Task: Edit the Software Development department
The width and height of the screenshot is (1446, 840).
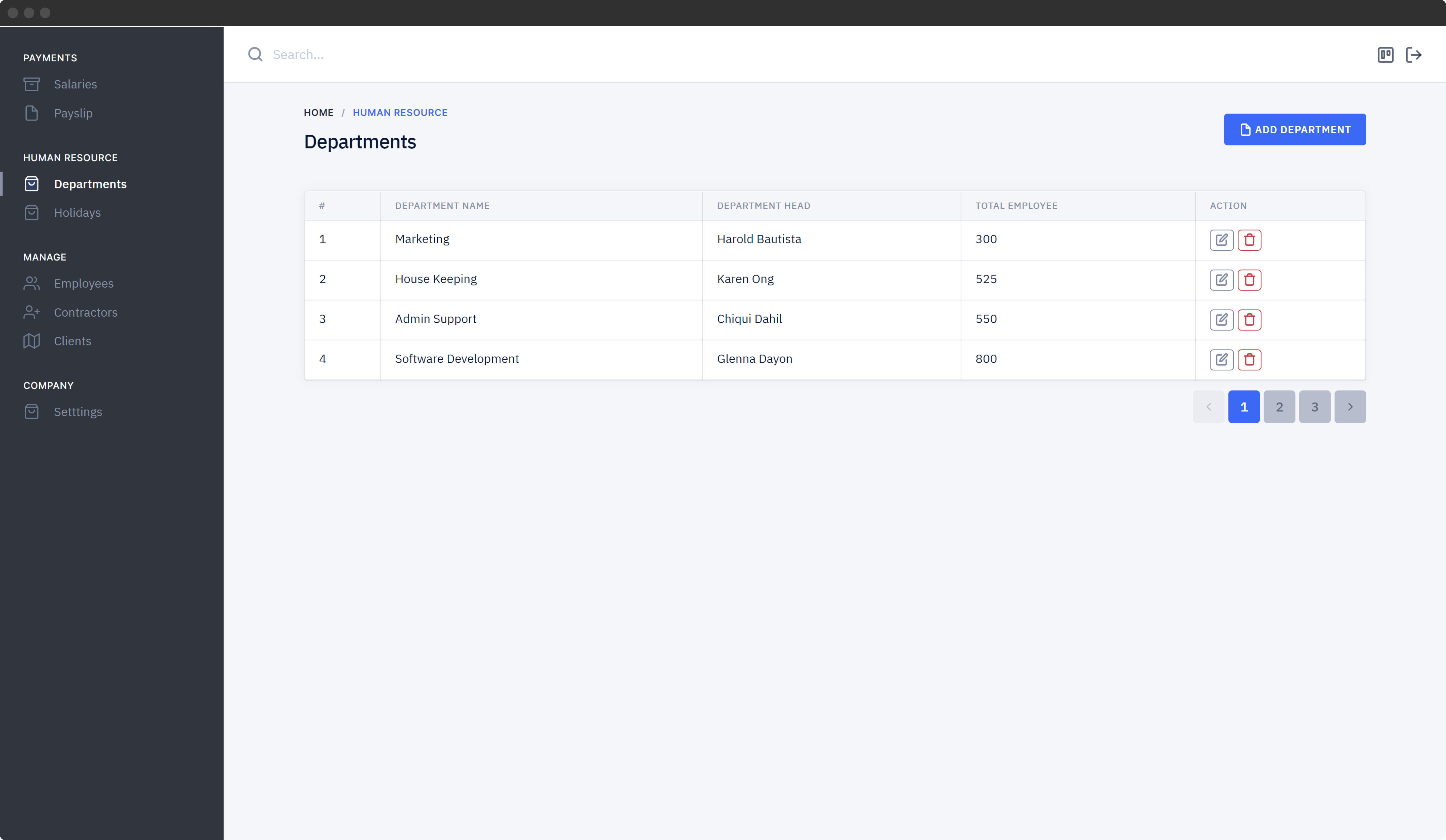Action: point(1222,360)
